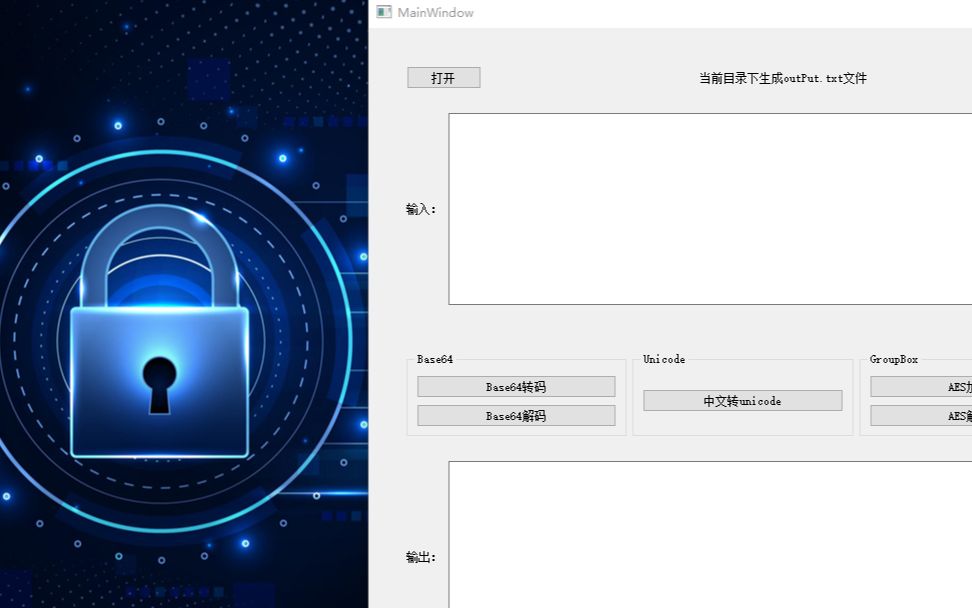Screen dimensions: 972x608
Task: Click the lower AES button in GroupBox
Action: [921, 416]
